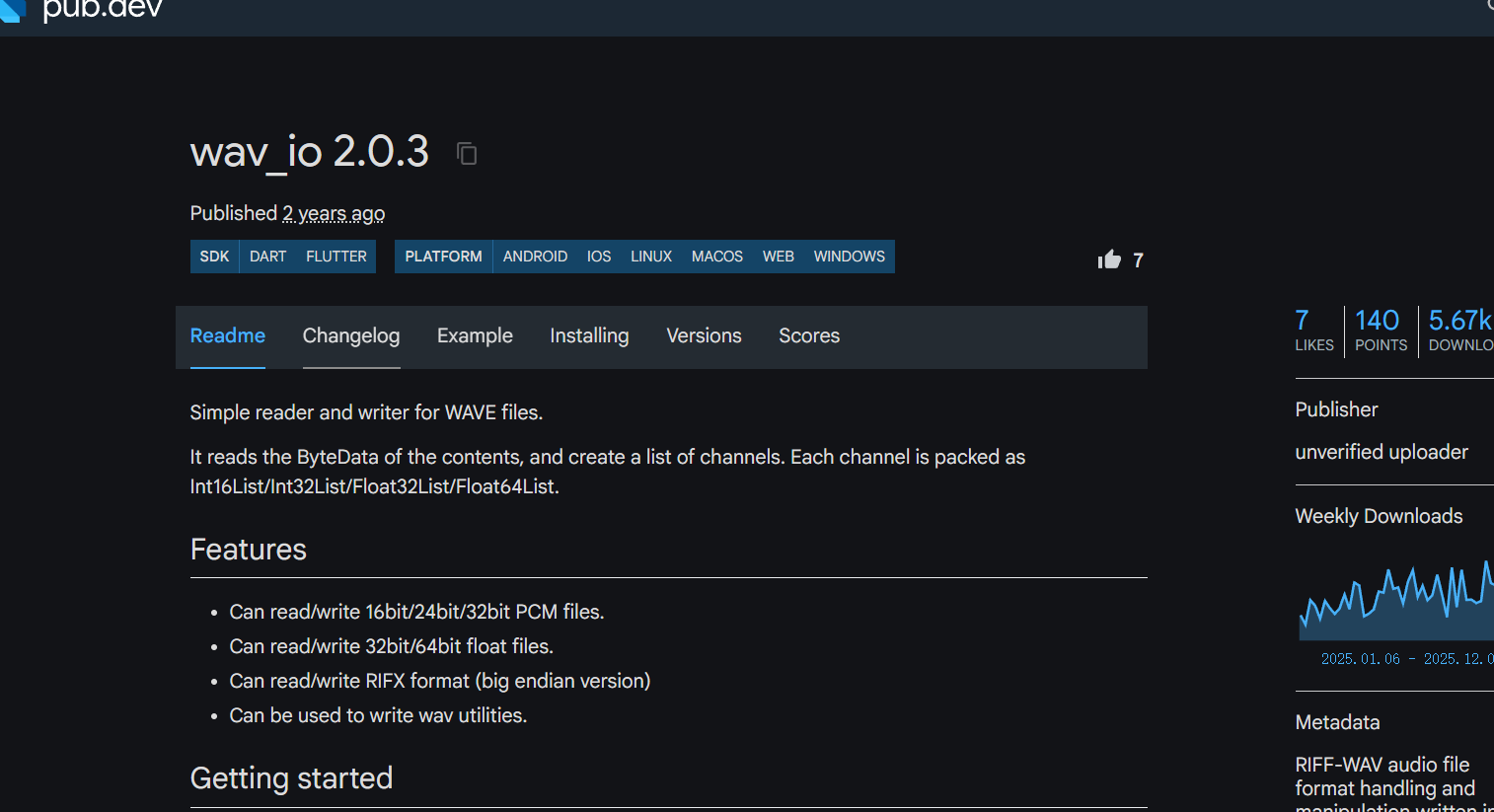Viewport: 1494px width, 812px height.
Task: Open the Example tab
Action: pyautogui.click(x=475, y=335)
